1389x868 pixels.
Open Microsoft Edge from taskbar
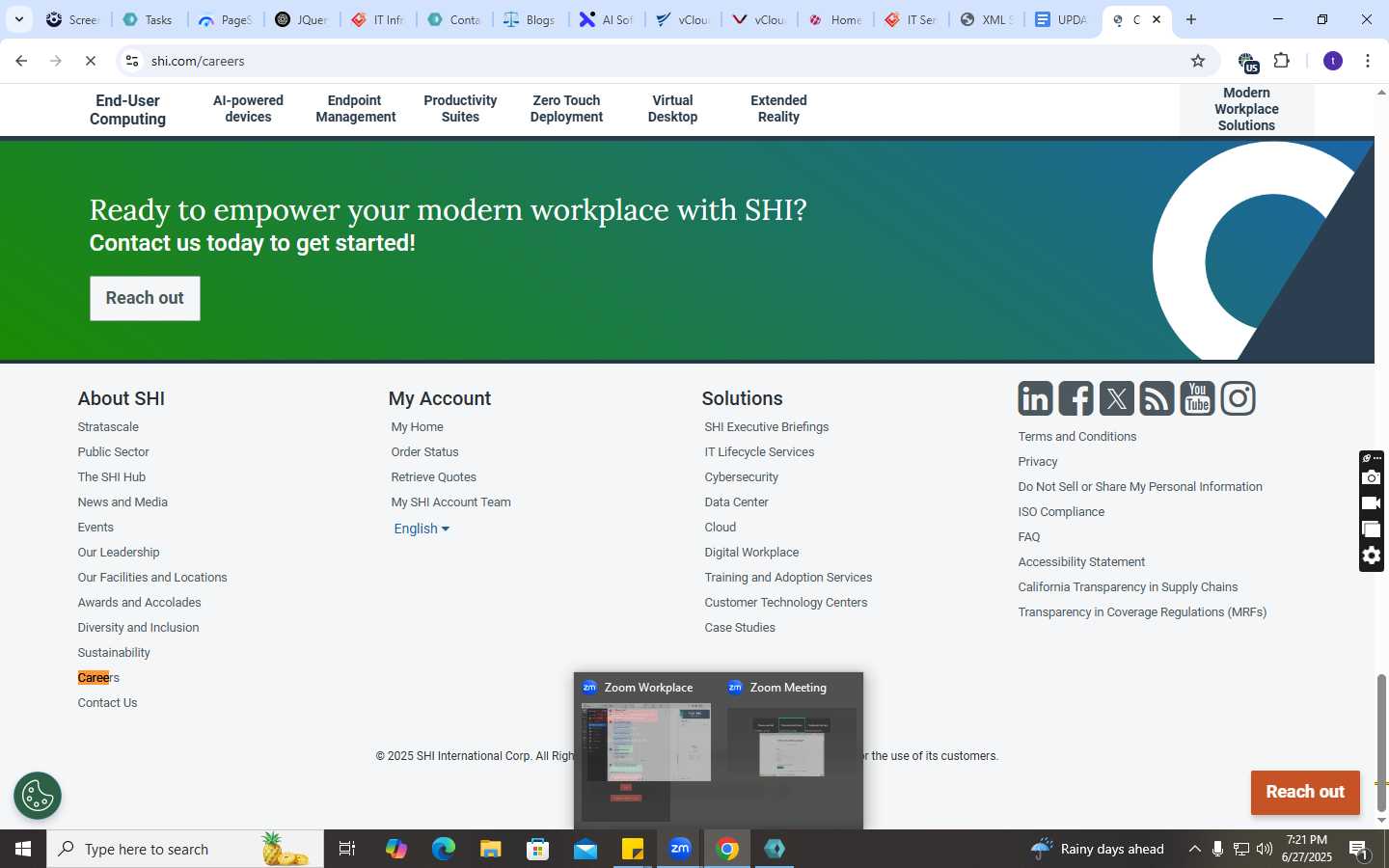tap(443, 849)
